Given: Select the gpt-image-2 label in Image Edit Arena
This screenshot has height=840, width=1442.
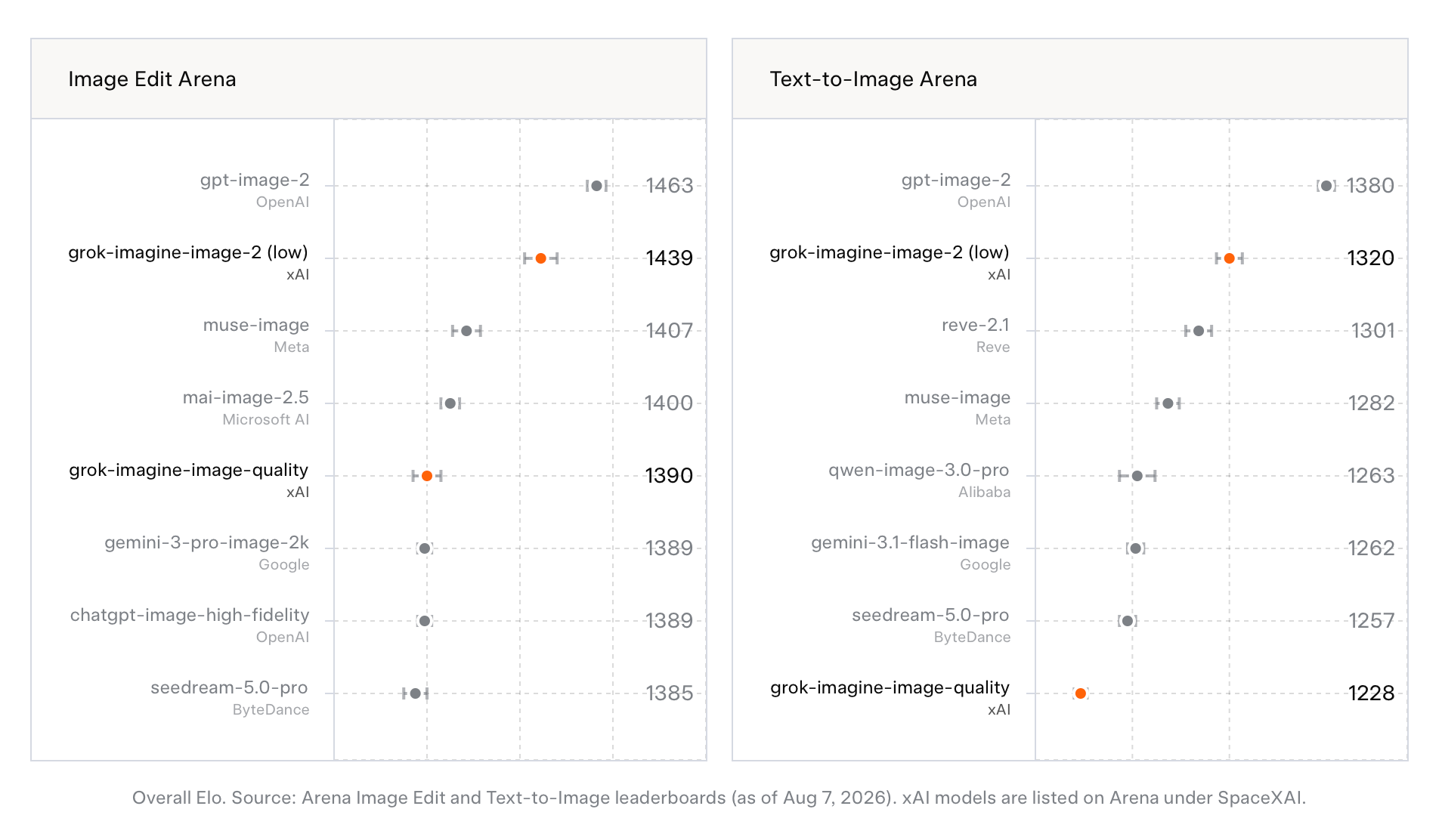Looking at the screenshot, I should 255,180.
